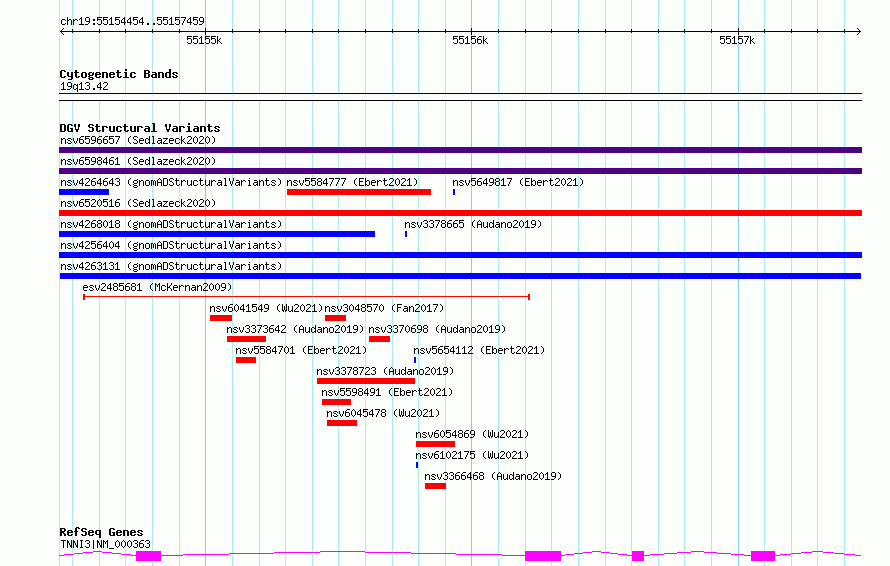
Task: Open the nsv3378723 (Audano2019) label
Action: (385, 371)
